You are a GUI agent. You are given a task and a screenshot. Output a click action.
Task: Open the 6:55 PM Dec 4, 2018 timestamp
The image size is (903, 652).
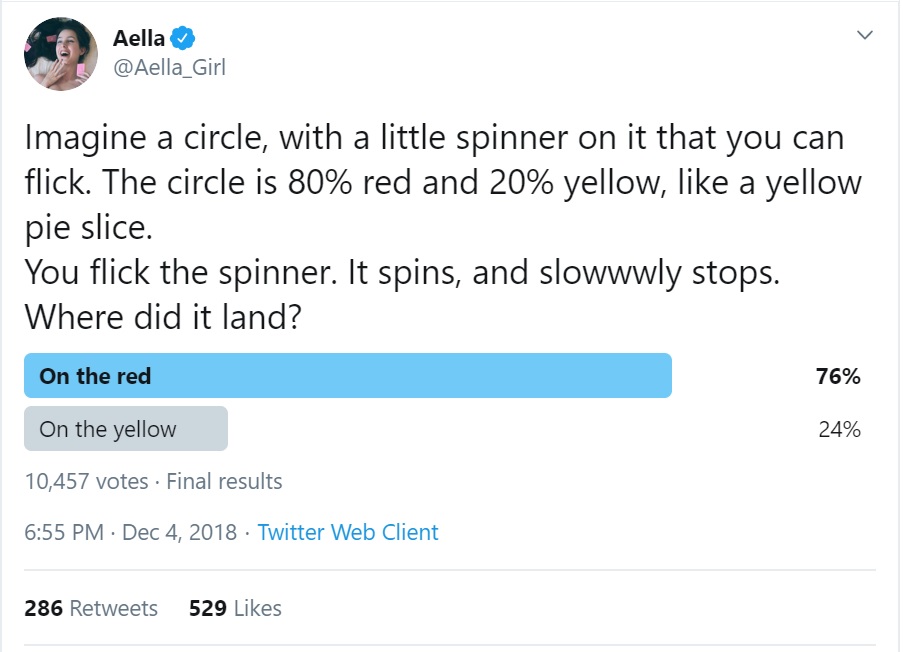point(130,532)
